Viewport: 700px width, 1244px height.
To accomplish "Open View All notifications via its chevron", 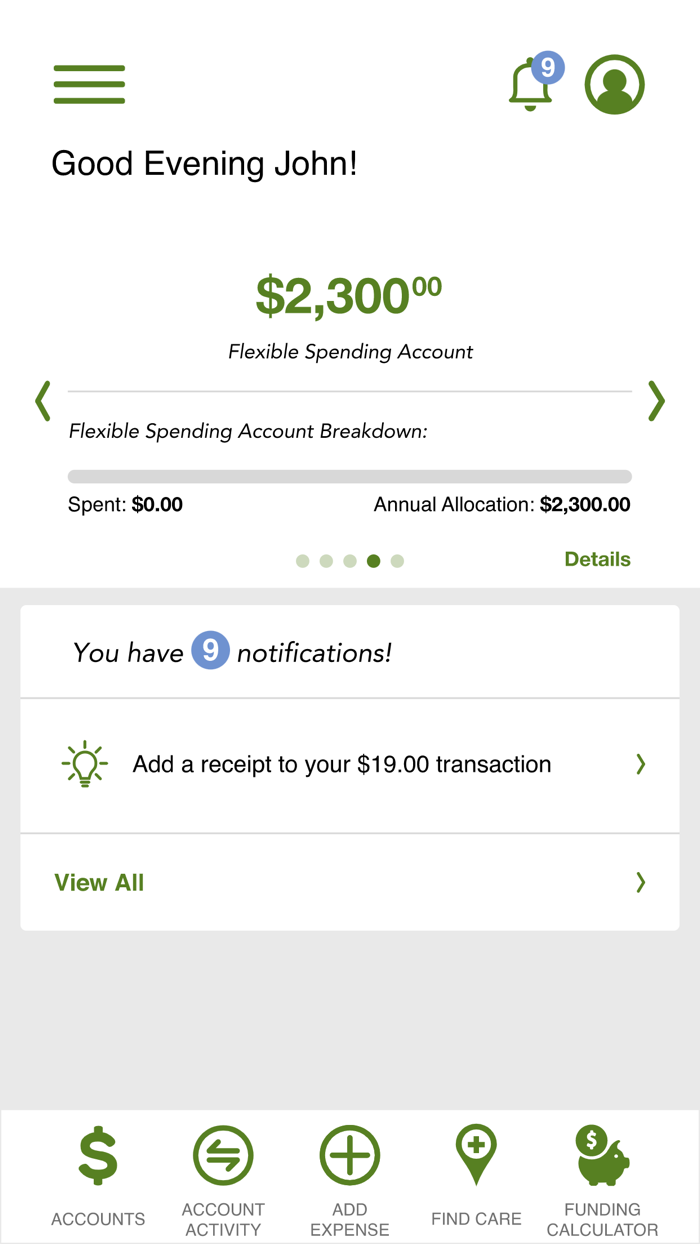I will [x=640, y=882].
